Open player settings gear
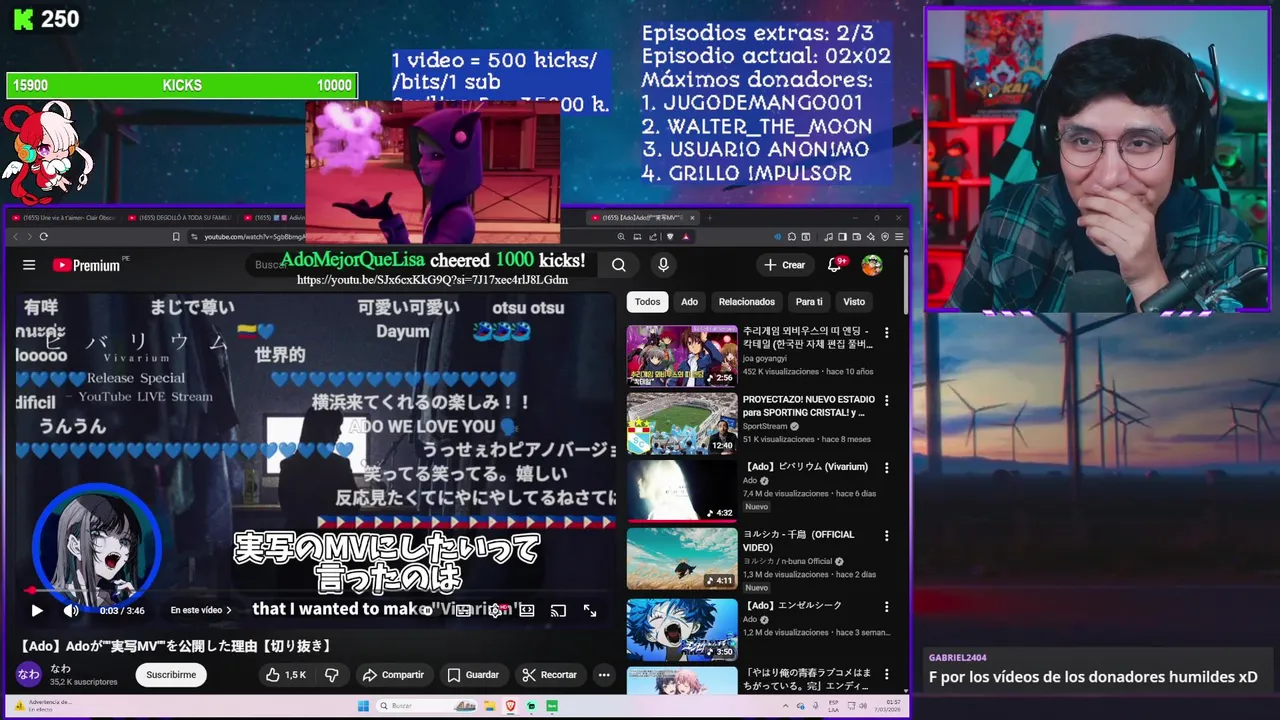This screenshot has height=720, width=1280. click(496, 610)
